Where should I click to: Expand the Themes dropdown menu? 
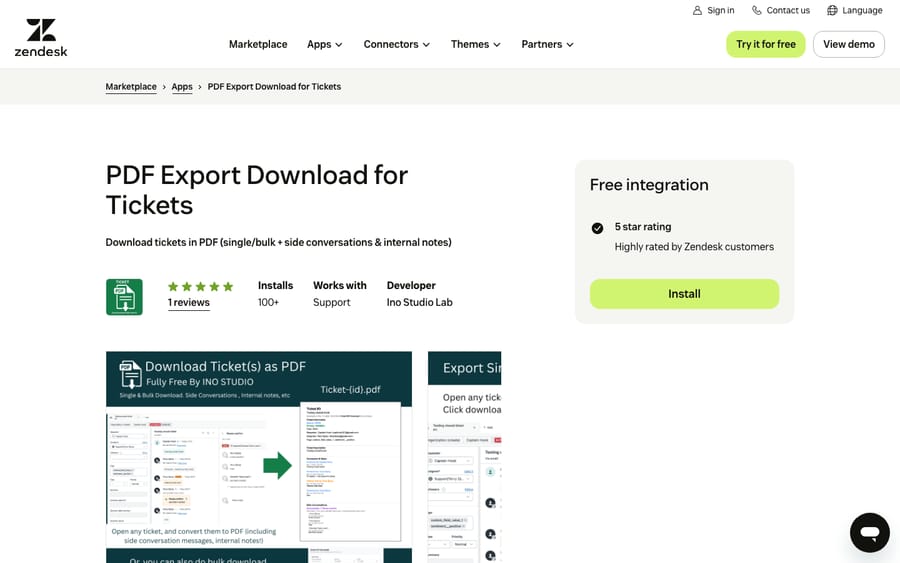tap(475, 44)
